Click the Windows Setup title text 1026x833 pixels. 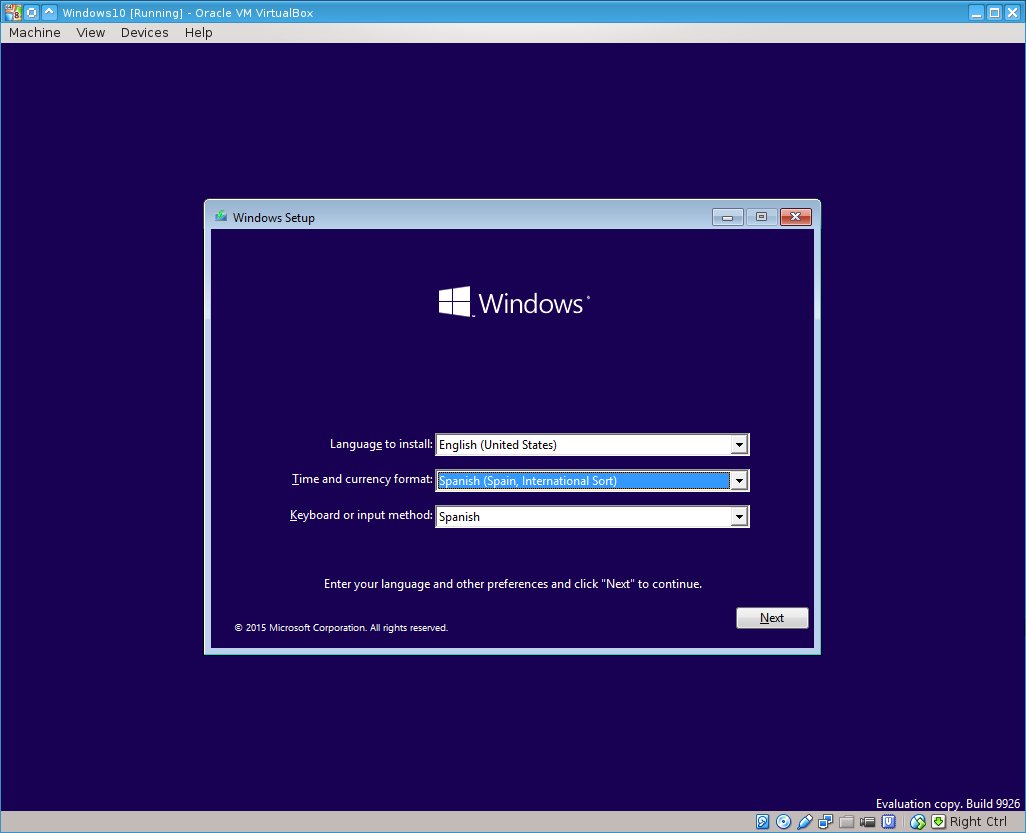pyautogui.click(x=274, y=218)
